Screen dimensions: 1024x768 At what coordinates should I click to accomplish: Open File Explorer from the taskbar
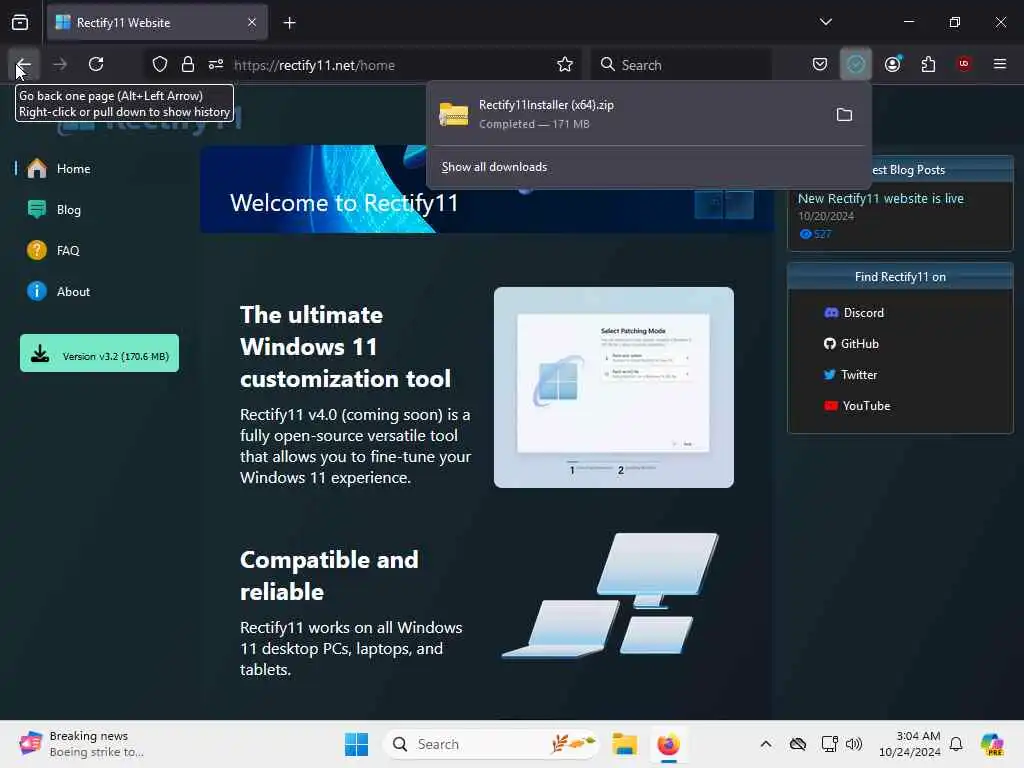coord(624,744)
